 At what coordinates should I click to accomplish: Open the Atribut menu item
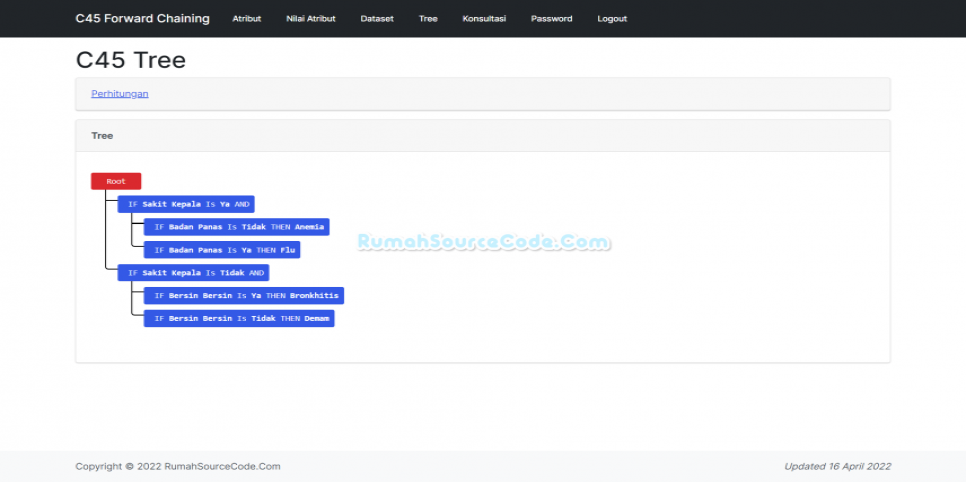point(246,19)
